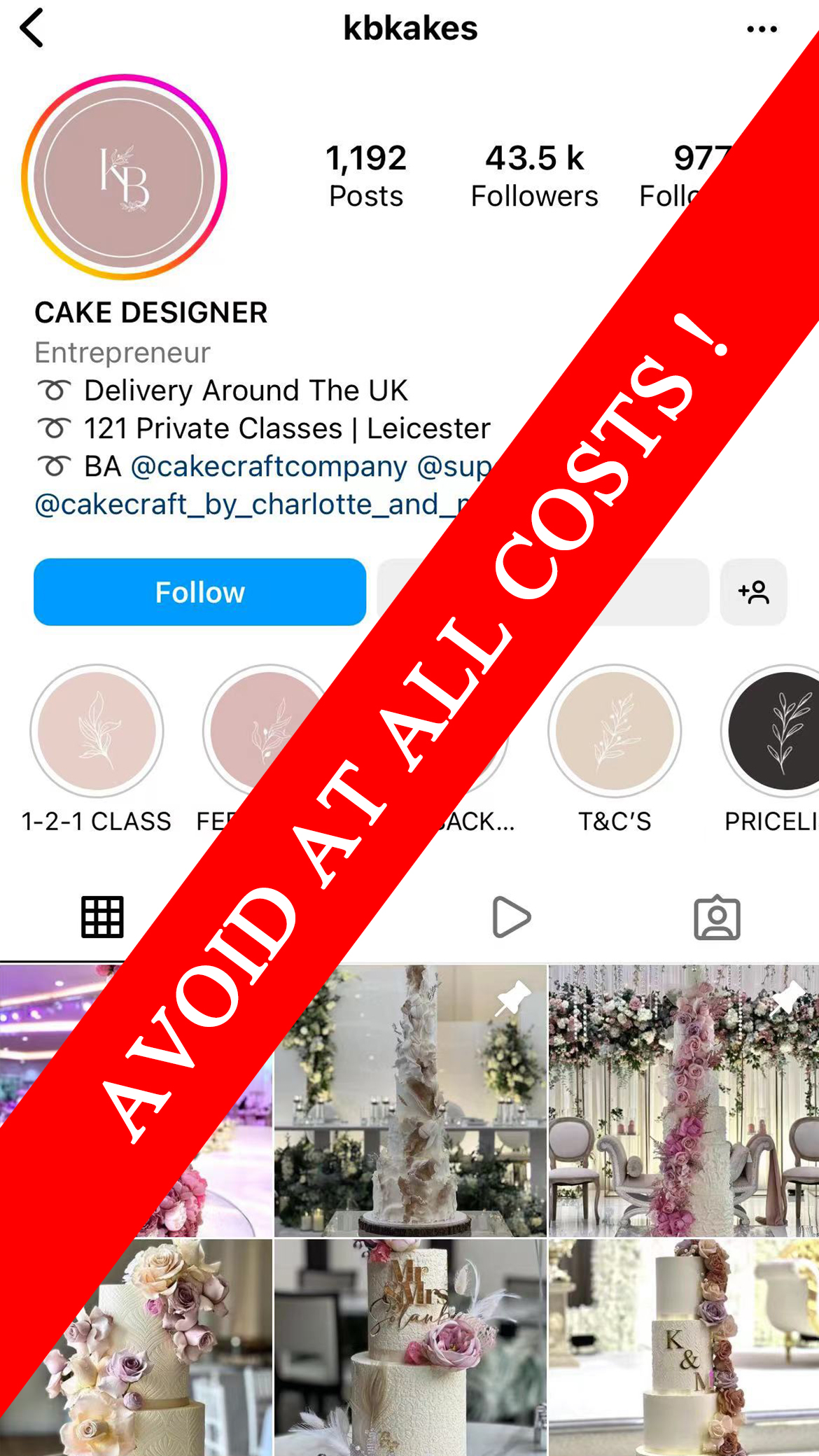Open the three-dots options menu
The height and width of the screenshot is (1456, 819).
(x=762, y=29)
